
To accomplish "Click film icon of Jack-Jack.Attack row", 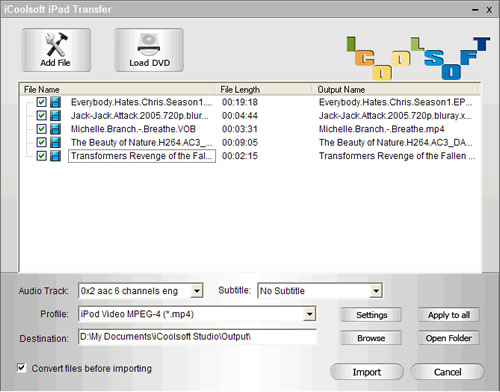I will (55, 116).
